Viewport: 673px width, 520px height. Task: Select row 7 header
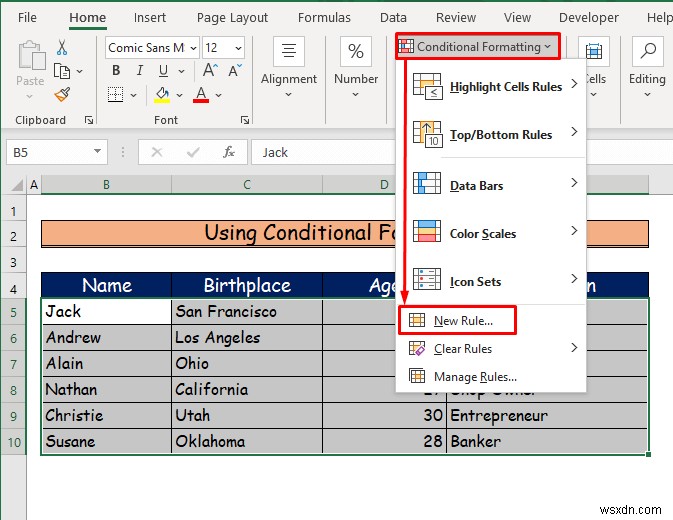(x=14, y=364)
